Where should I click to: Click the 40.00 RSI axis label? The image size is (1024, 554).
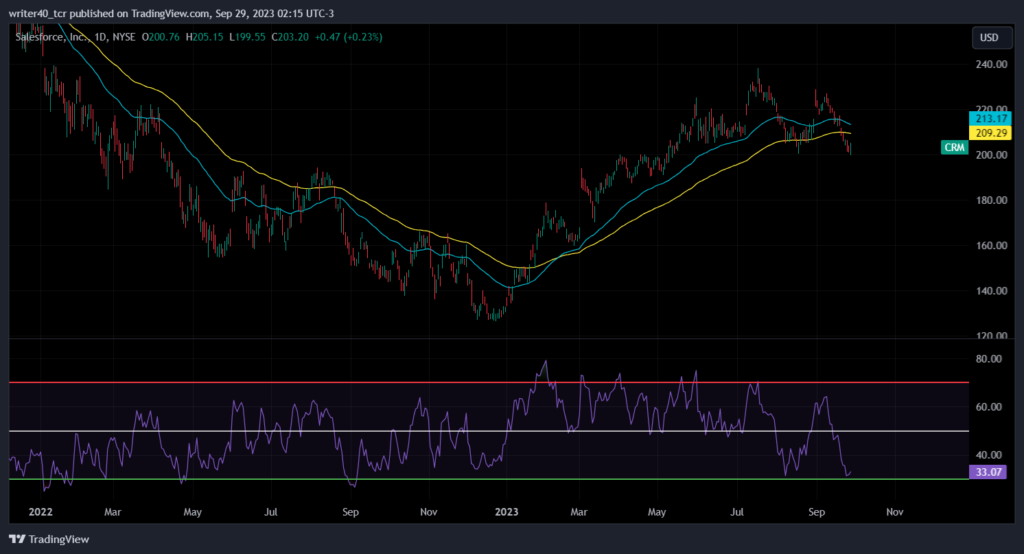point(989,455)
